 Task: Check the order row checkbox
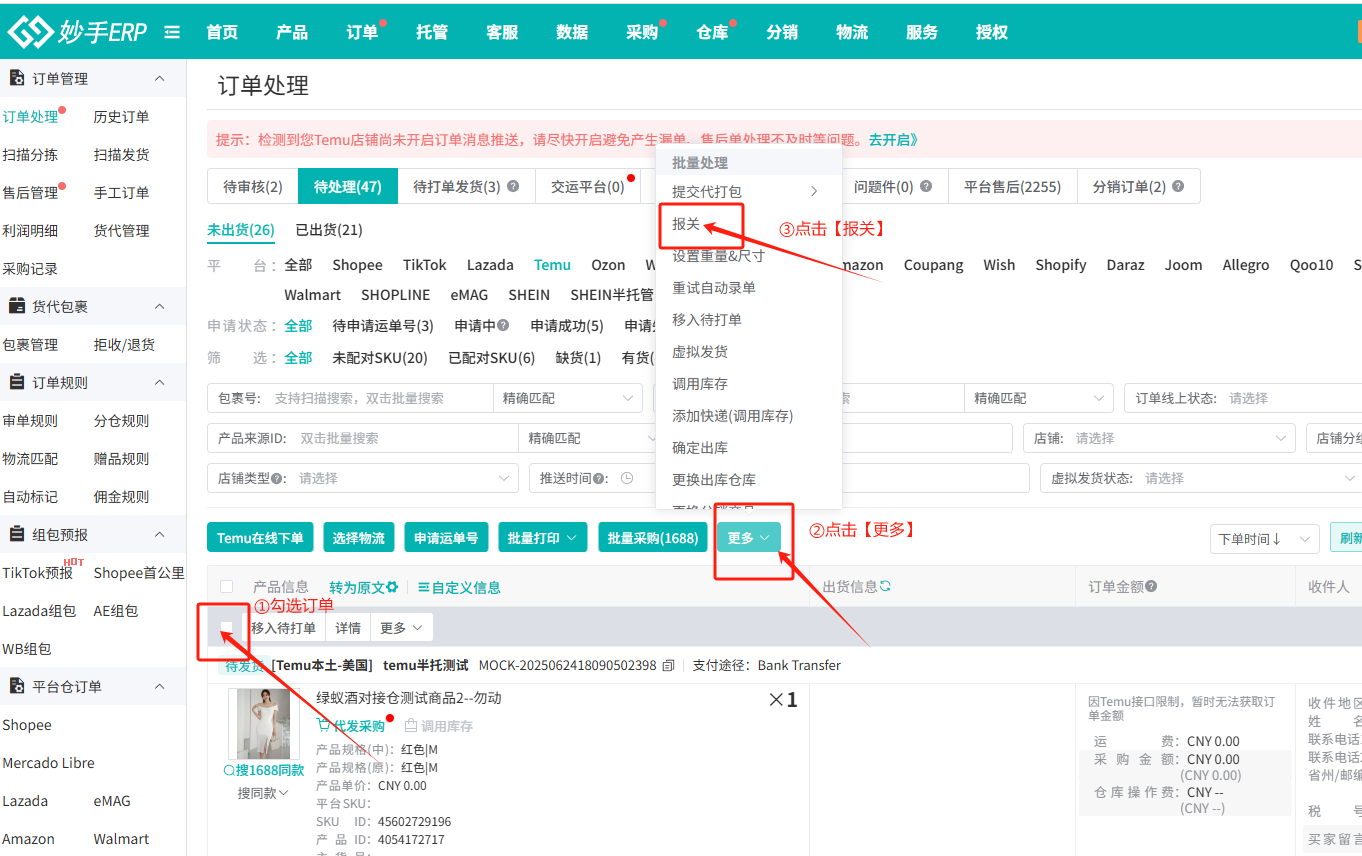click(227, 627)
